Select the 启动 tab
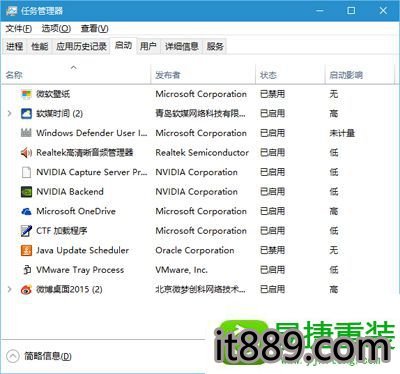400x374 pixels. tap(123, 45)
